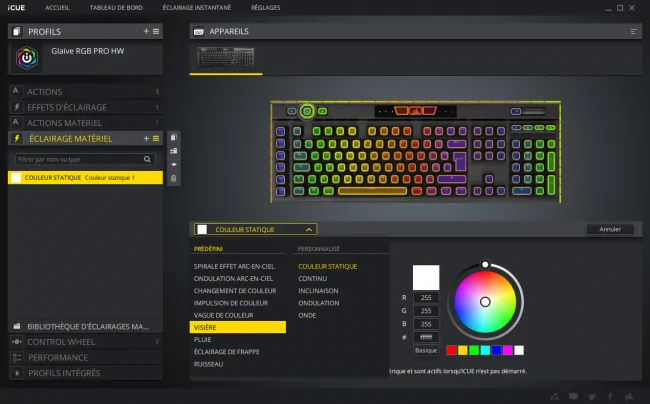Open the Profils panel hamburger menu
The image size is (650, 404).
click(x=156, y=31)
